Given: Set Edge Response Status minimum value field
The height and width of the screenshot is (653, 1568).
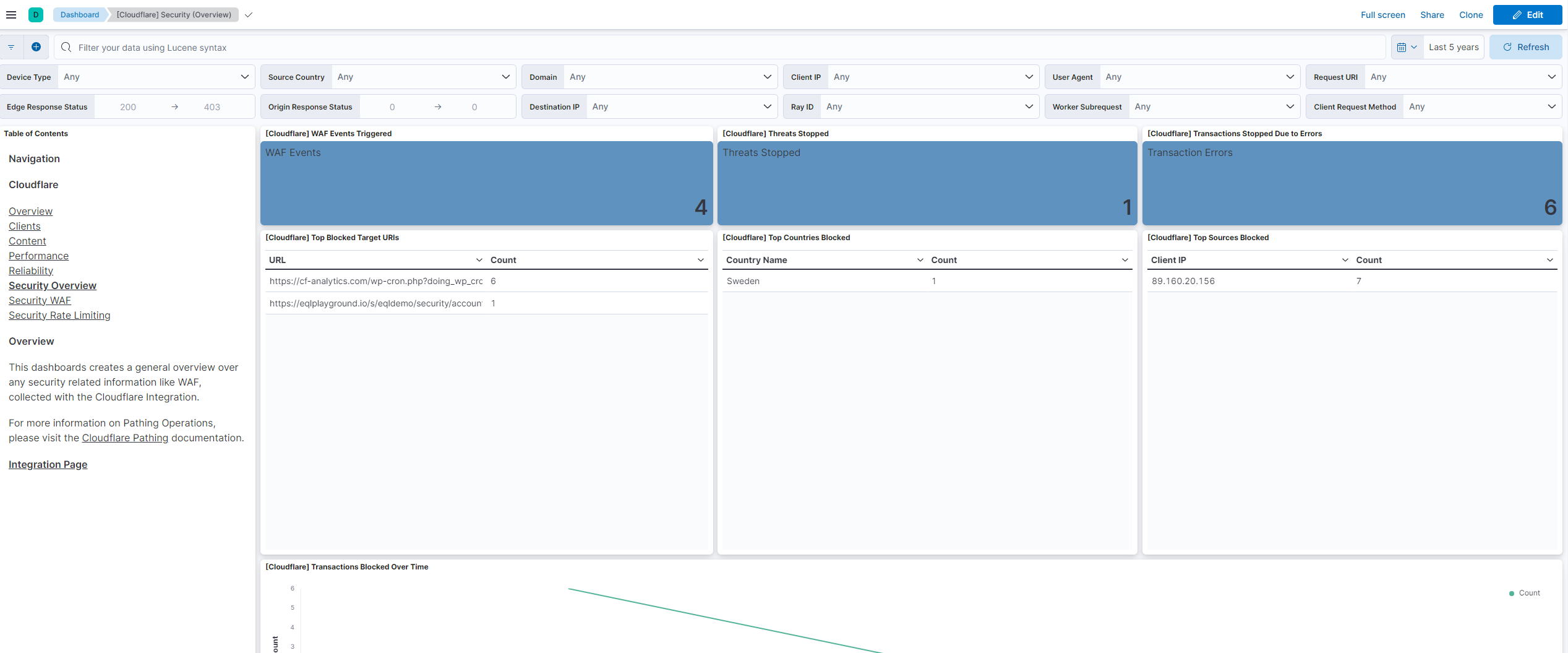Looking at the screenshot, I should 128,107.
